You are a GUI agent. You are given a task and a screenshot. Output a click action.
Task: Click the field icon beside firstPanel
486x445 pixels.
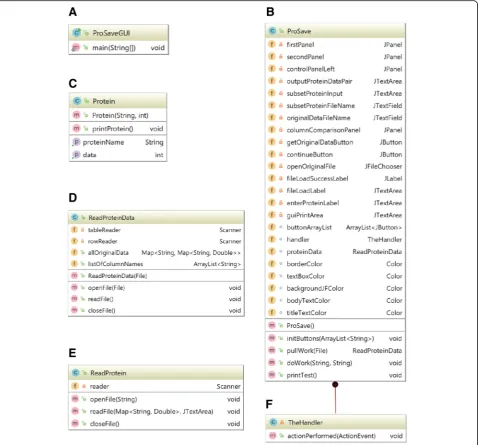(x=272, y=44)
